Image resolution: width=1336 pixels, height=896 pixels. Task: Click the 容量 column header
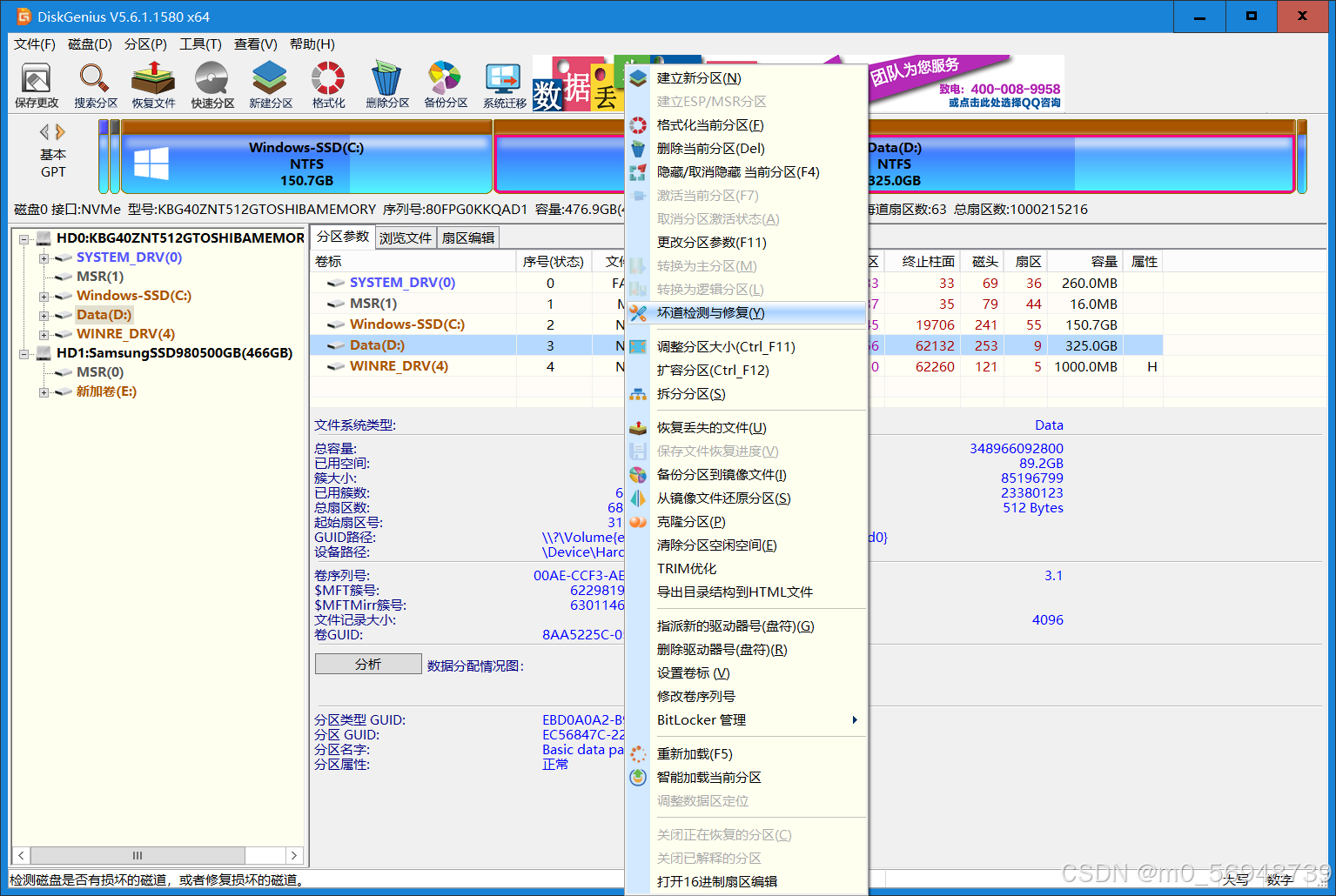(x=1086, y=262)
